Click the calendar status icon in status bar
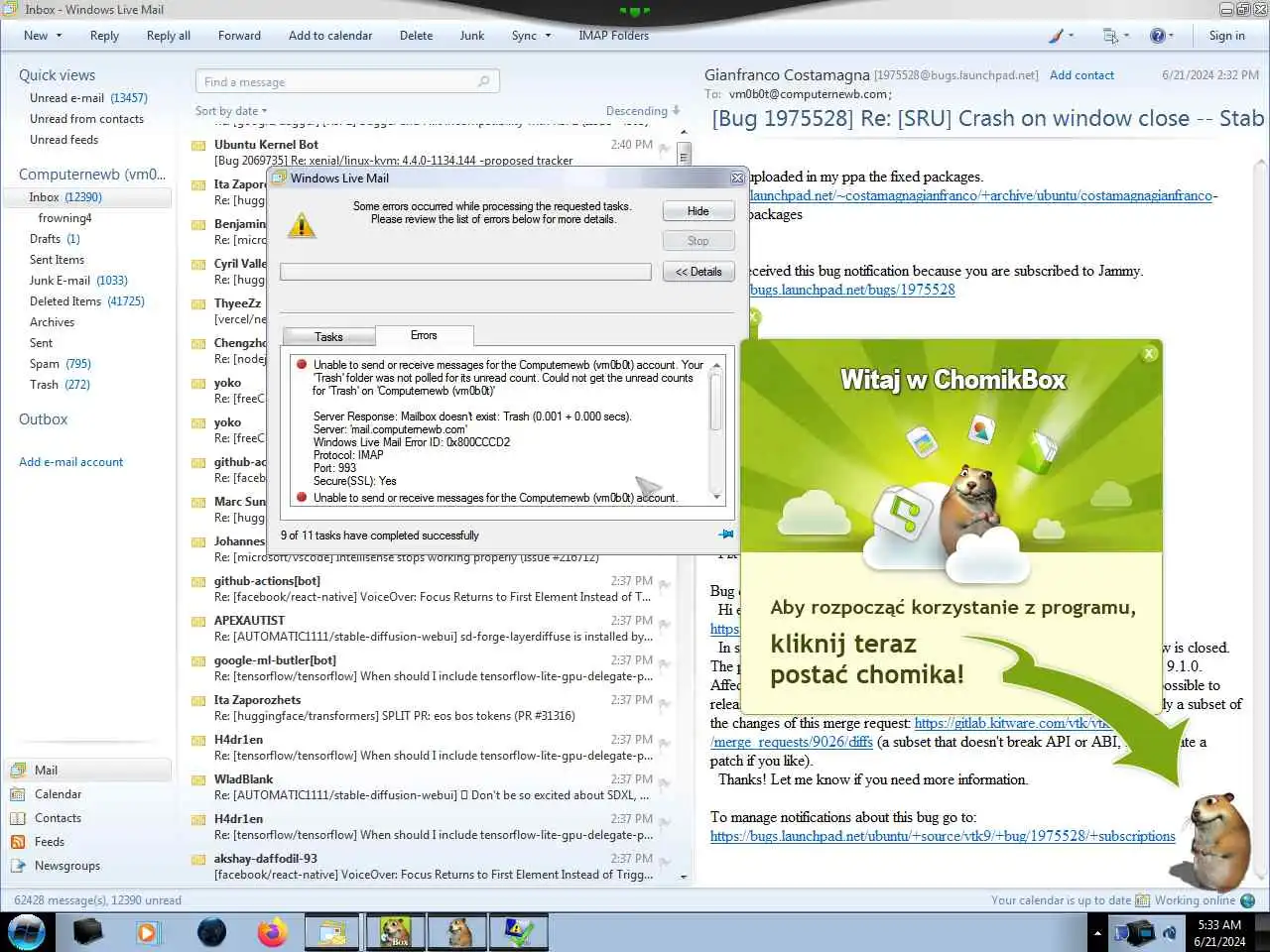The height and width of the screenshot is (952, 1270). pos(1142,900)
